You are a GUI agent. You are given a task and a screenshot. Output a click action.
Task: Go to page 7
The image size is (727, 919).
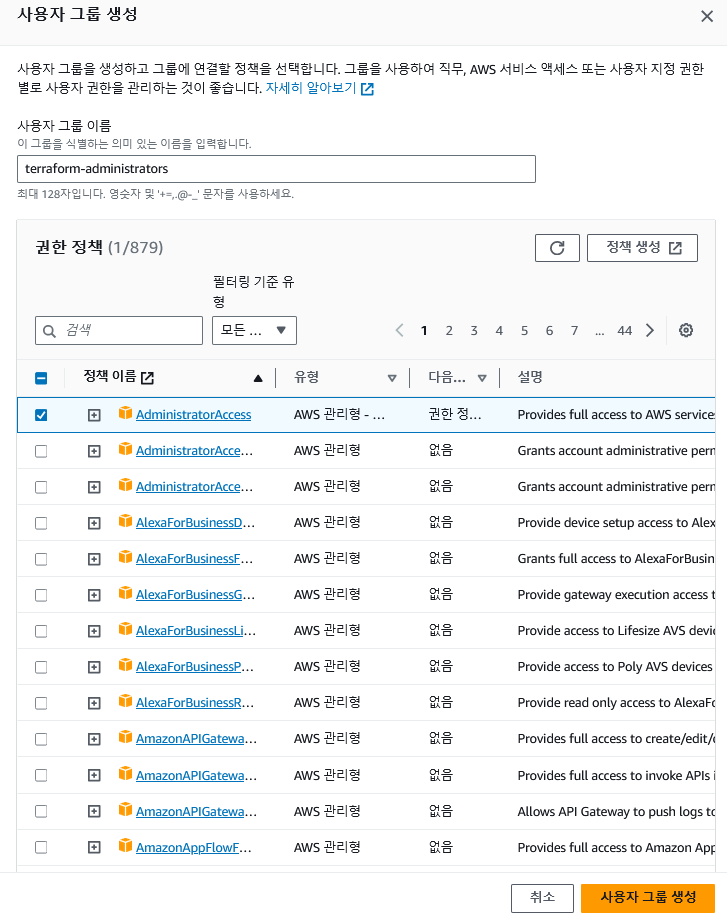click(575, 331)
